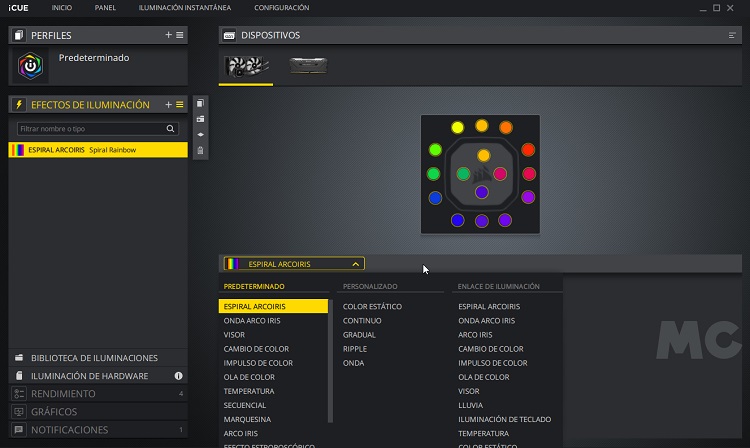The height and width of the screenshot is (448, 750).
Task: Open the Dispositivos panel options icon
Action: [x=732, y=35]
